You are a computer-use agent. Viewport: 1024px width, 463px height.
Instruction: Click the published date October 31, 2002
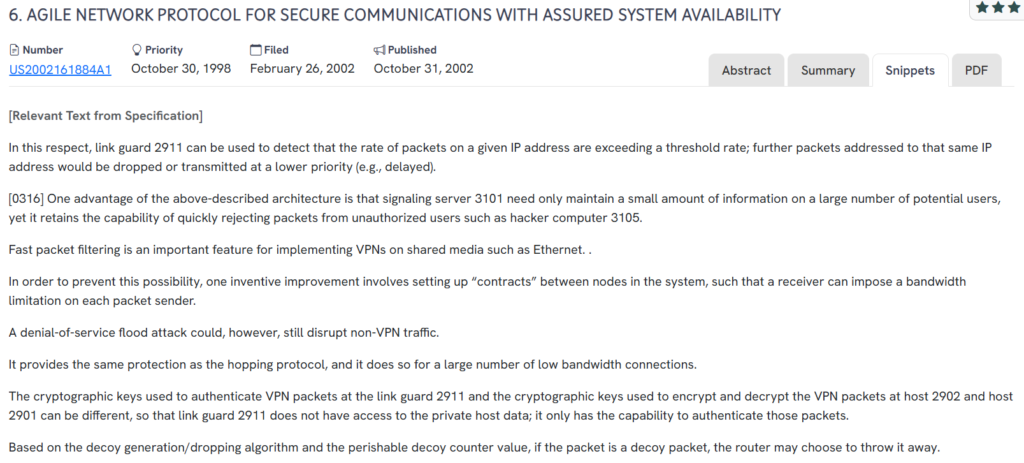(x=423, y=69)
